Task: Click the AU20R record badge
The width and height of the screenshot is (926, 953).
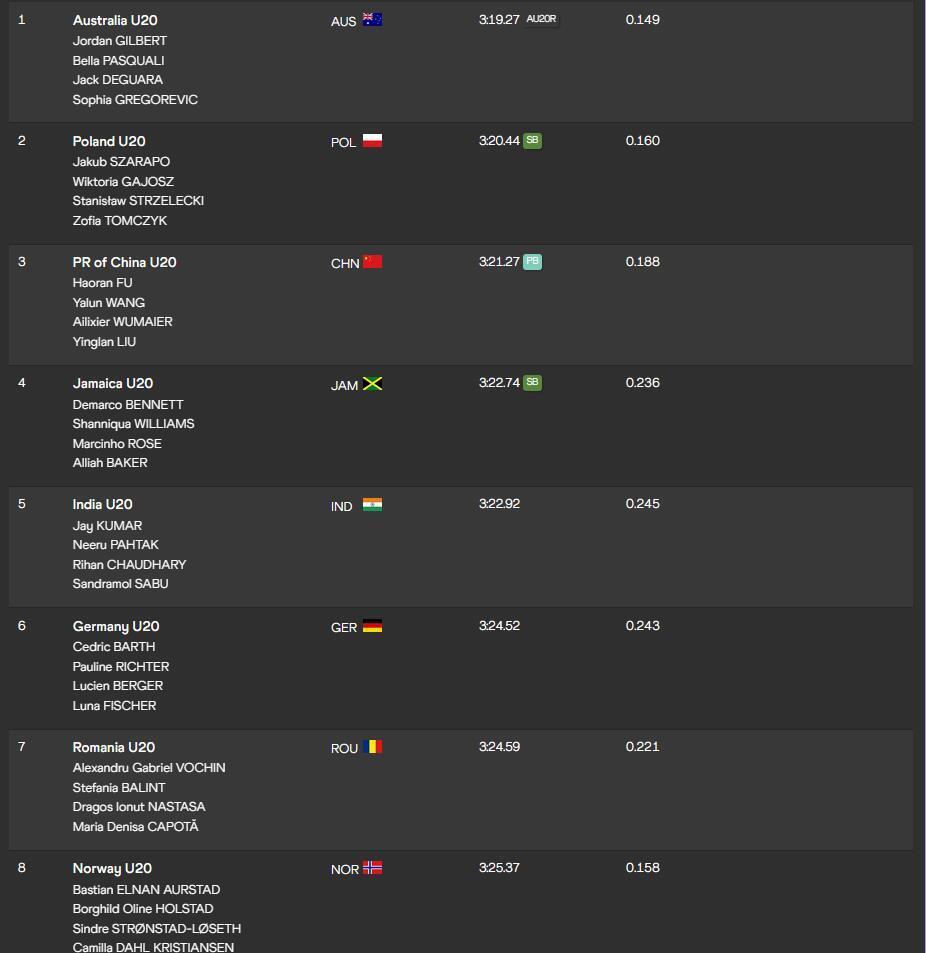Action: pyautogui.click(x=541, y=19)
